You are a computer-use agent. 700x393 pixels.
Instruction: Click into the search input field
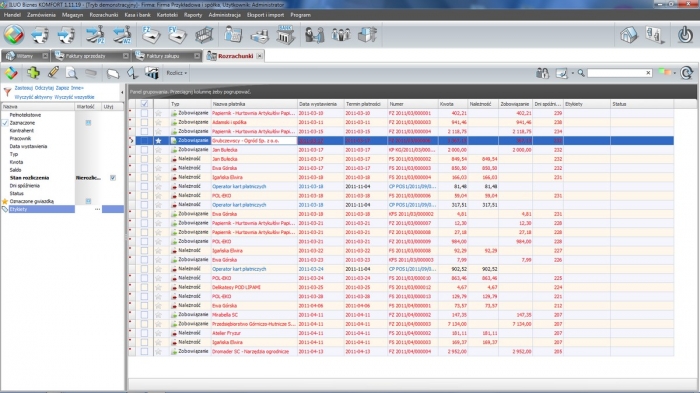click(616, 73)
